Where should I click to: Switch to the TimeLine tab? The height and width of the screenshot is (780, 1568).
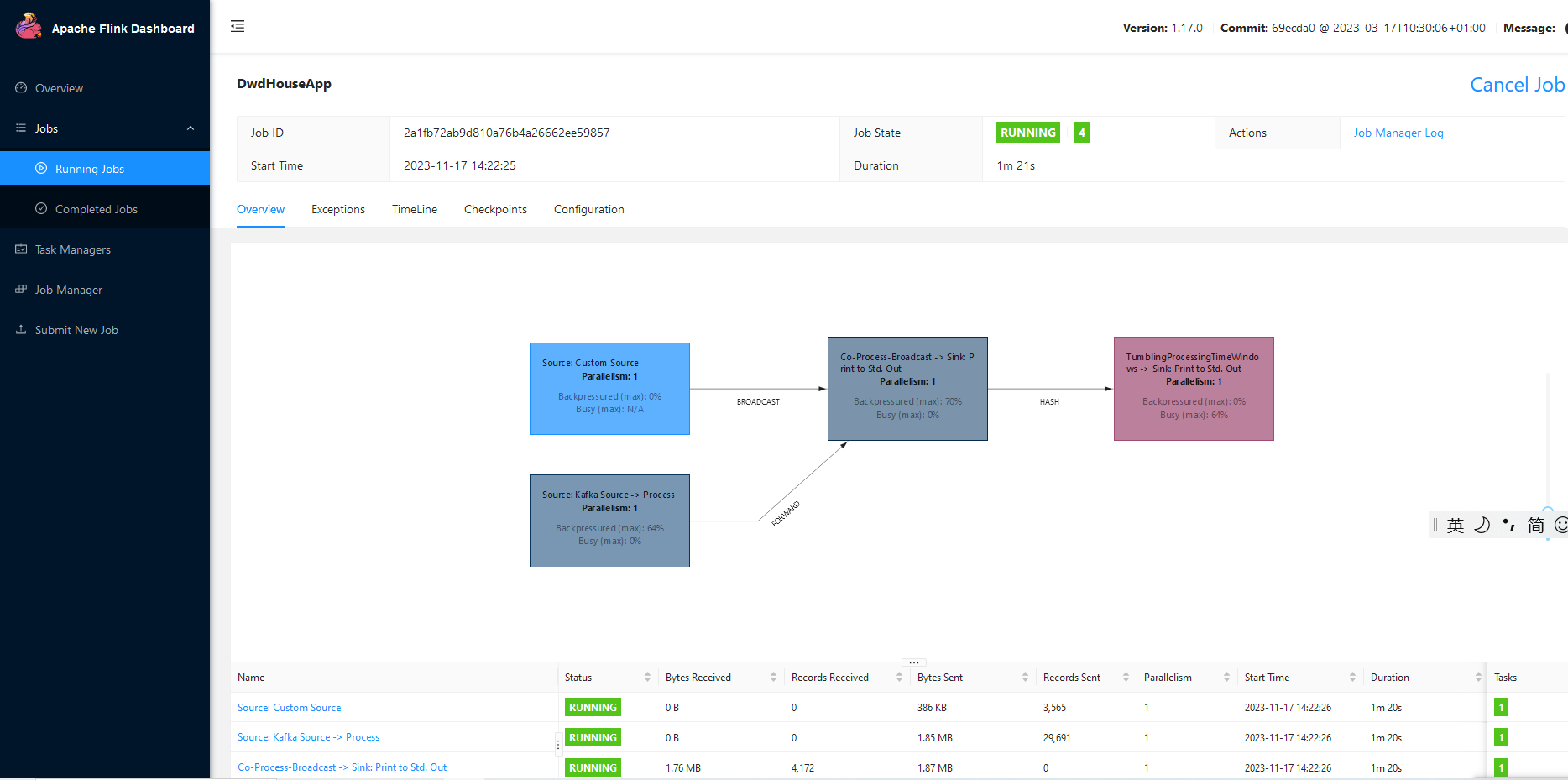pos(415,209)
